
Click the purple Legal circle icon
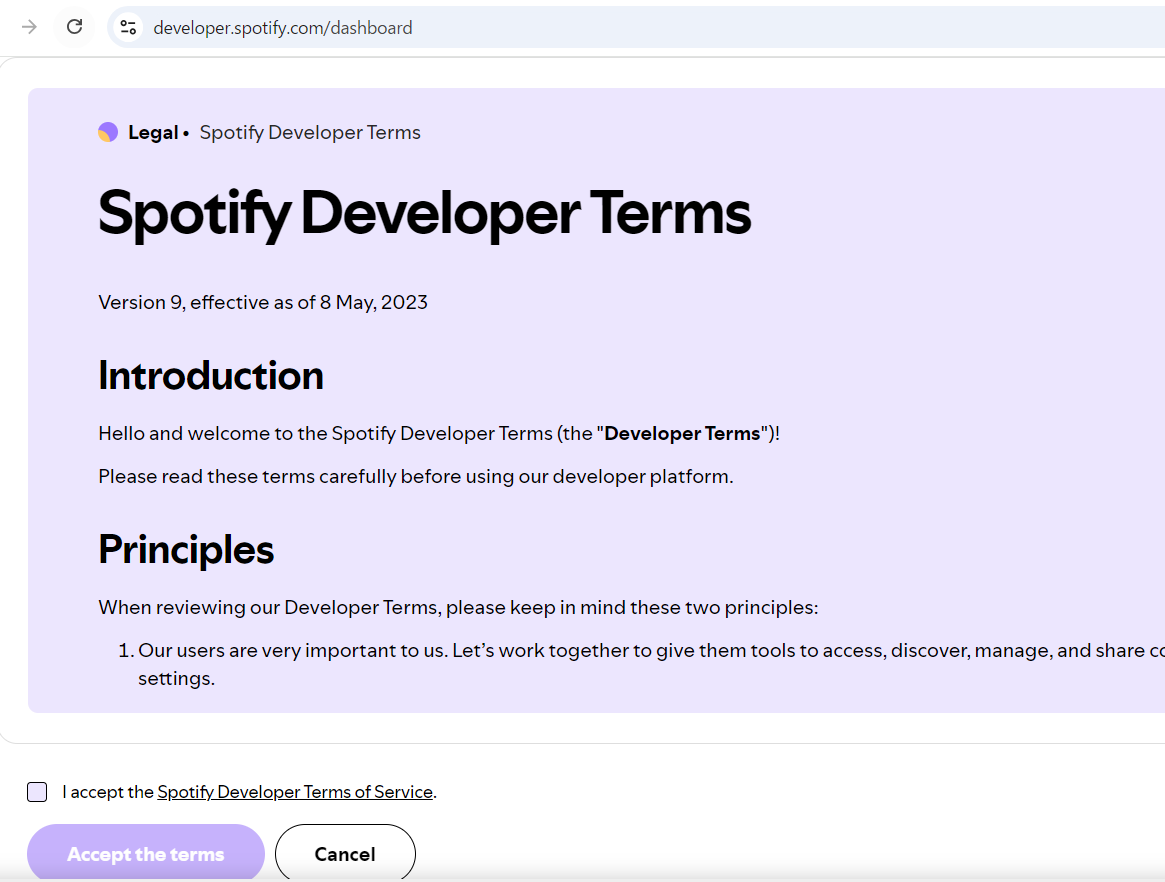(108, 132)
